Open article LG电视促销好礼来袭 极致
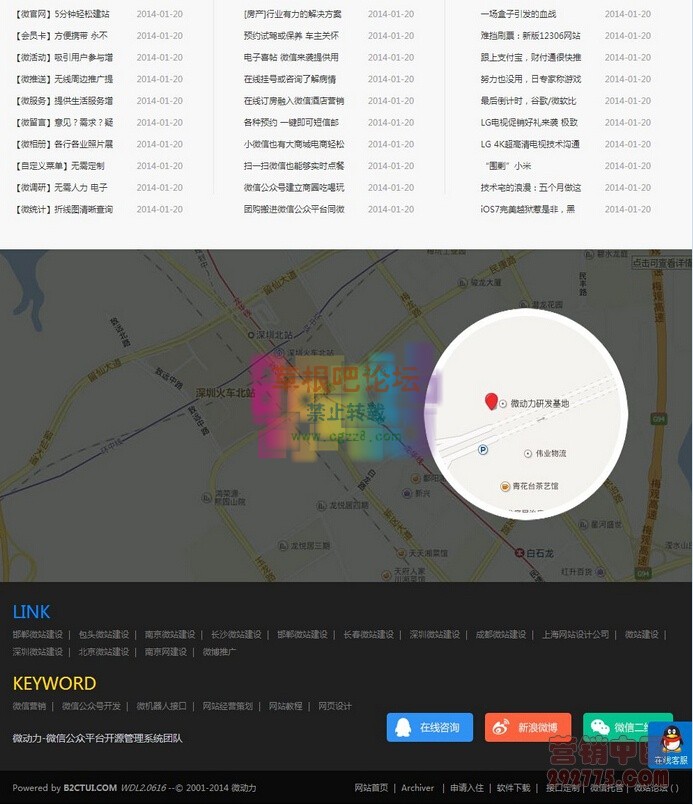Image resolution: width=693 pixels, height=805 pixels. 529,123
